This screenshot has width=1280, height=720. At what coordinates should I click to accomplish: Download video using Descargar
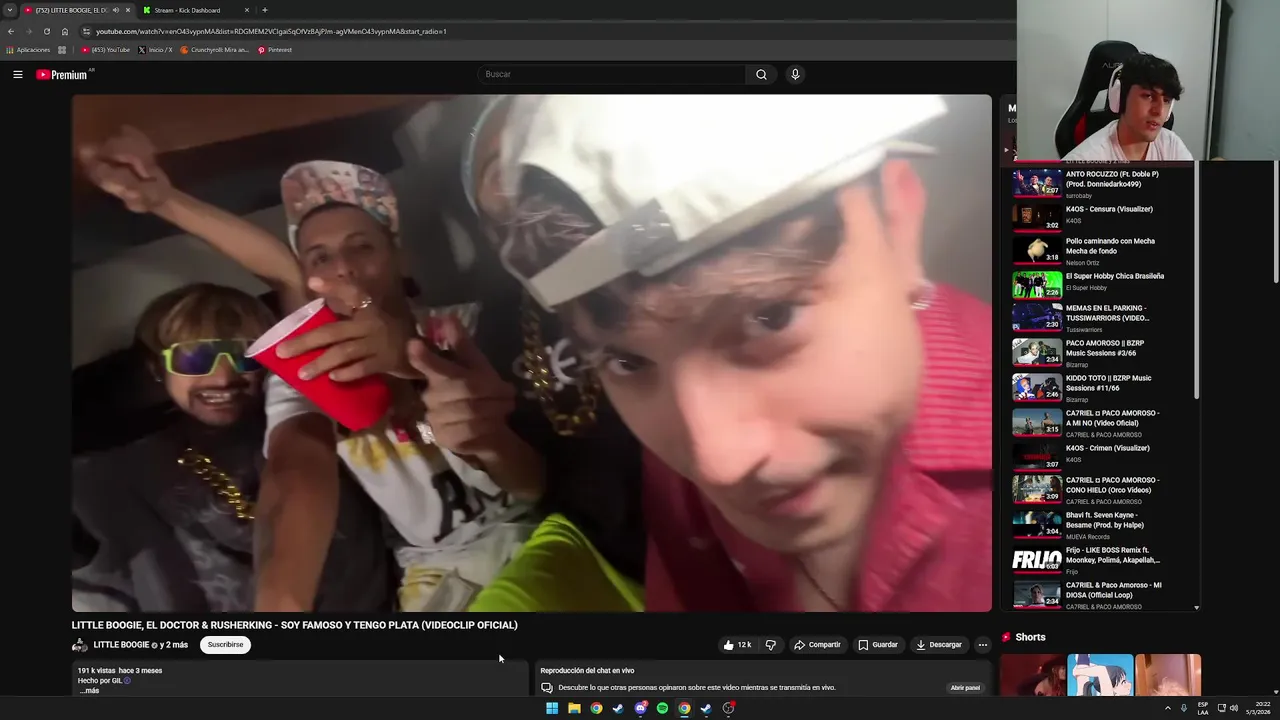pos(939,645)
